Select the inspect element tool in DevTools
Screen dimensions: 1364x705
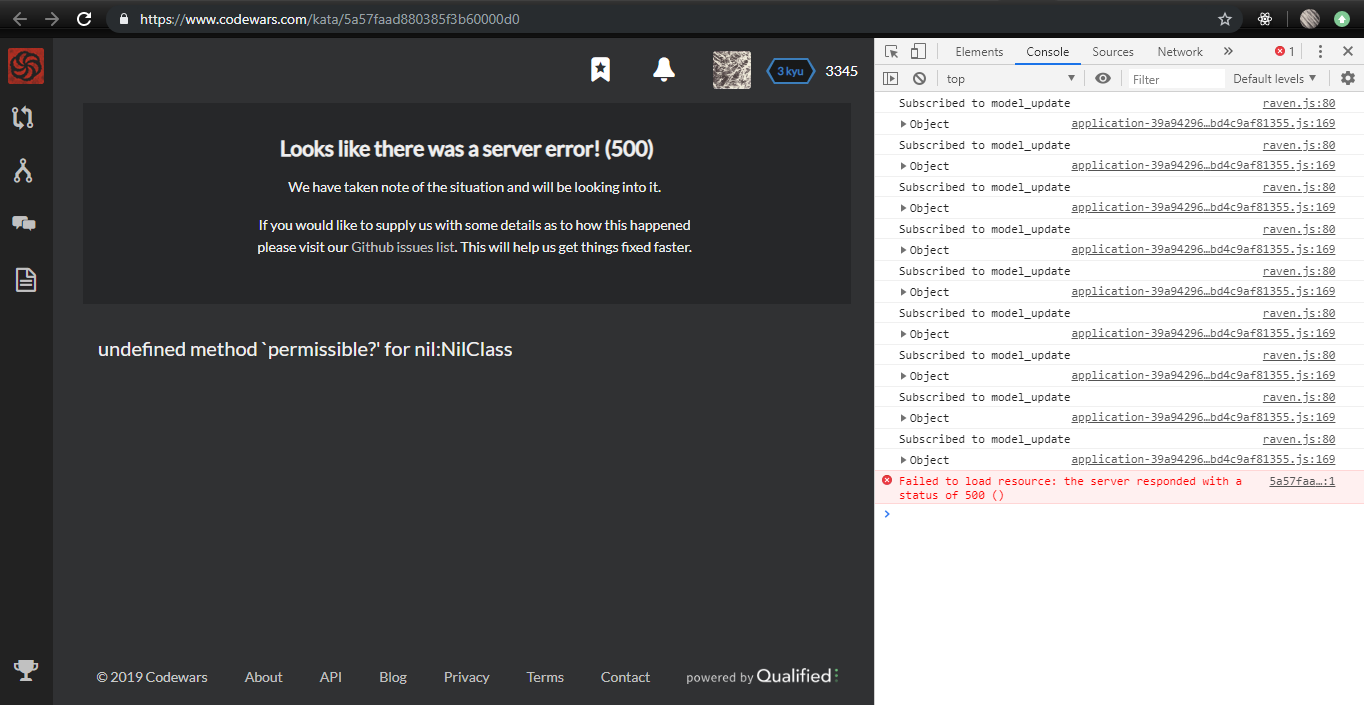coord(890,51)
